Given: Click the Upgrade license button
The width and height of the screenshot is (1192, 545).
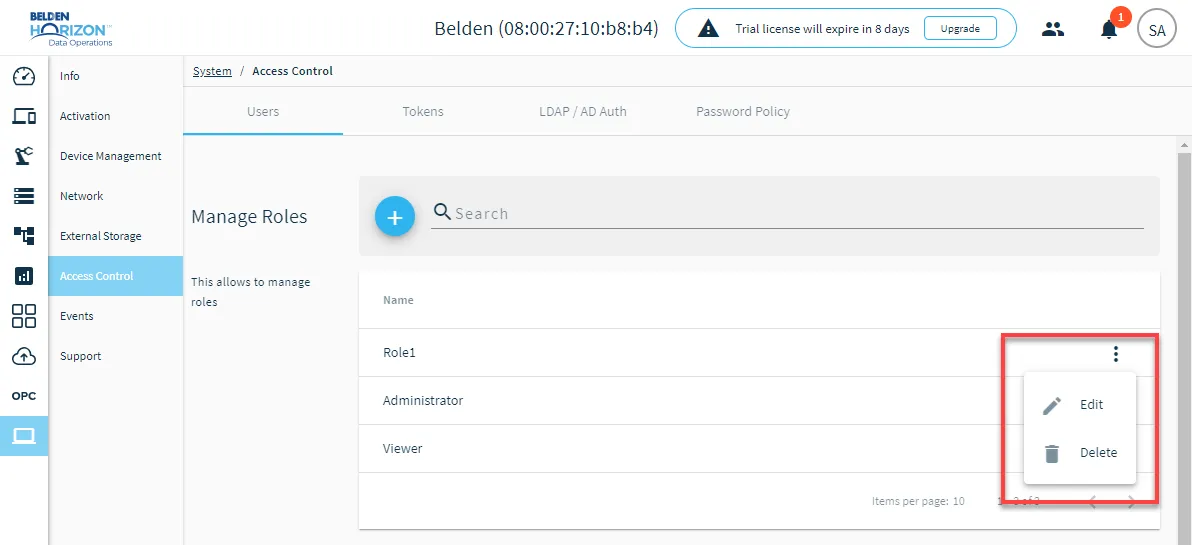Looking at the screenshot, I should point(960,29).
